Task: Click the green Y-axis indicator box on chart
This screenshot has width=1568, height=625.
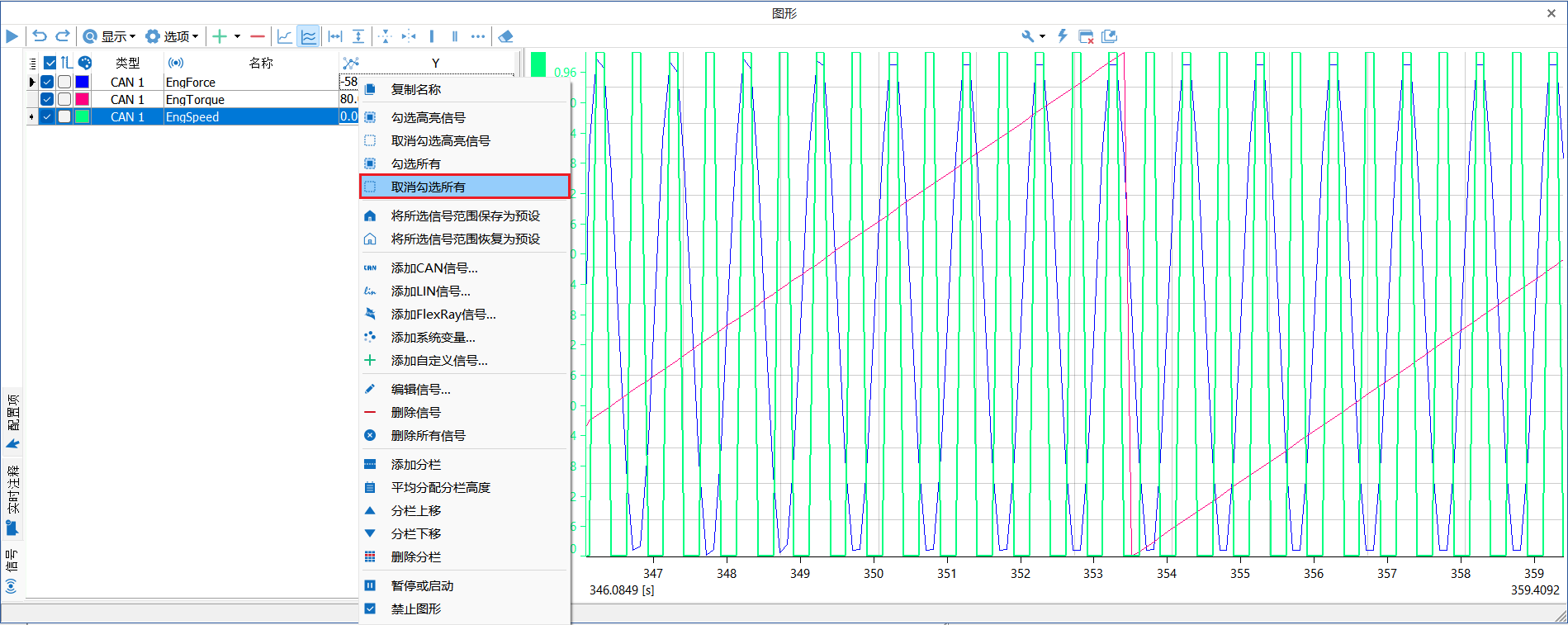Action: 538,64
